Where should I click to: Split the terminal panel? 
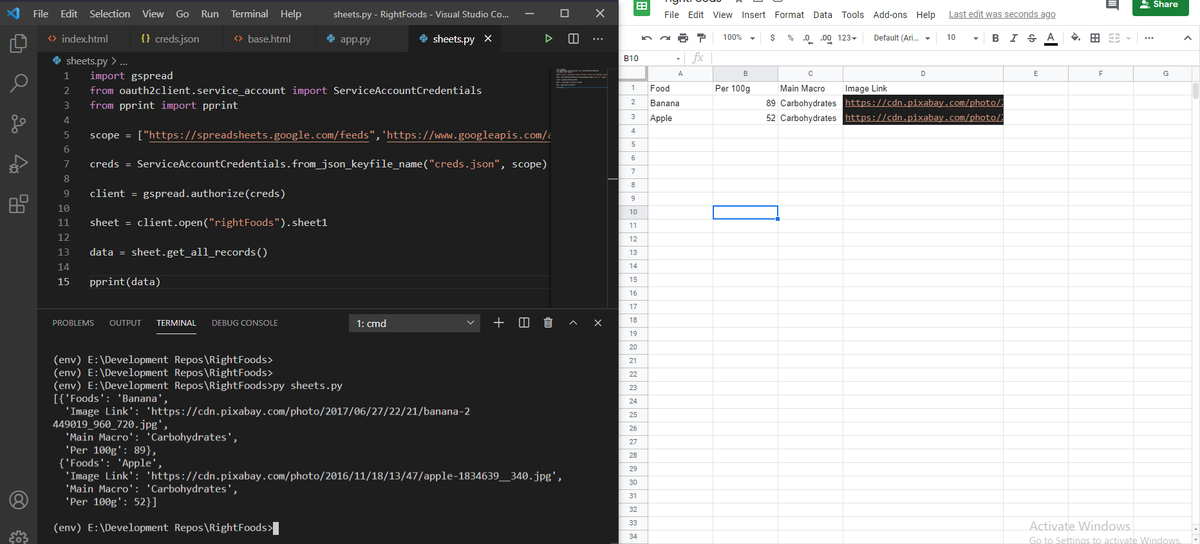[x=524, y=323]
